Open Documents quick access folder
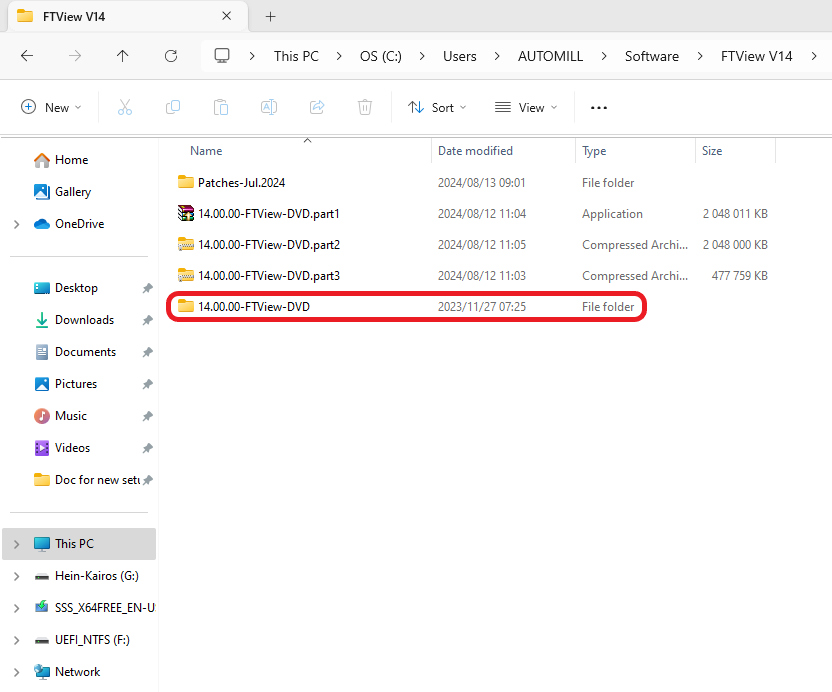832x692 pixels. click(85, 352)
